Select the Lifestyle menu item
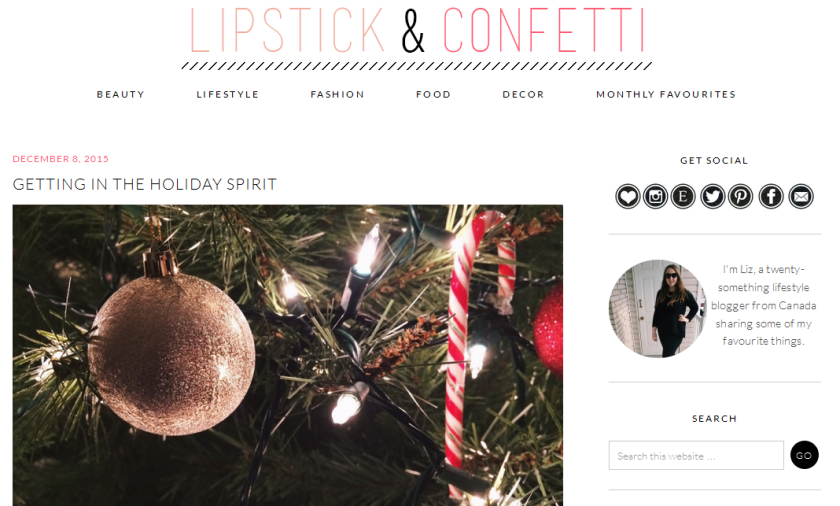The image size is (840, 506). point(228,94)
